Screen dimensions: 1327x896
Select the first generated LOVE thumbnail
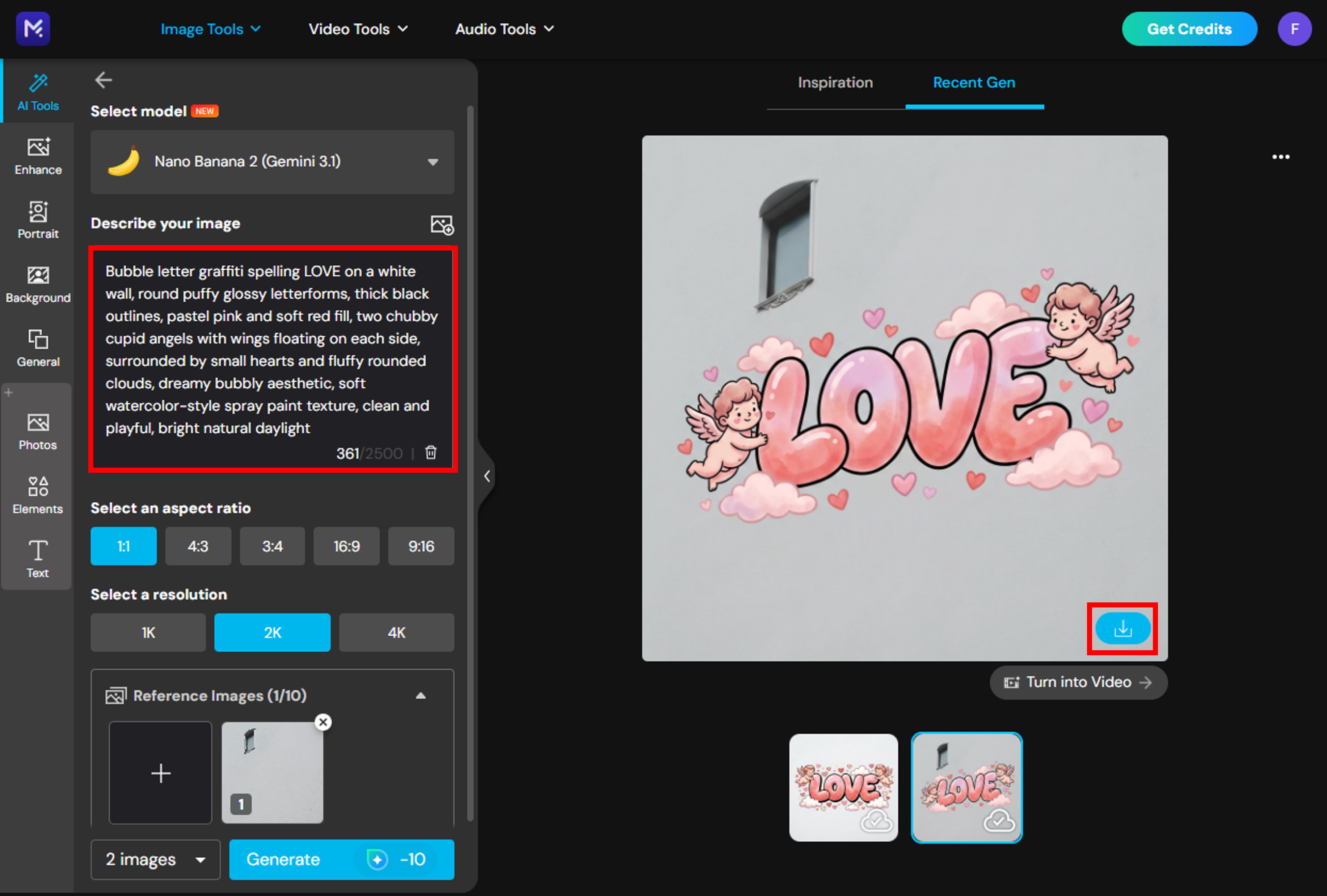843,788
